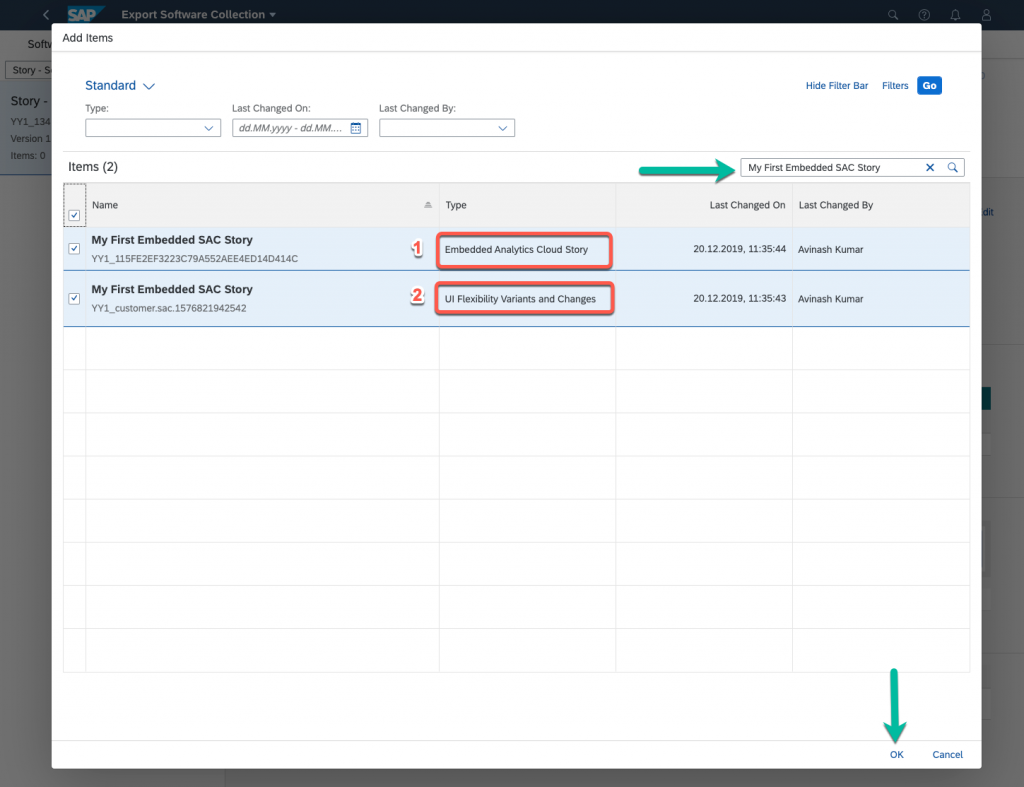The width and height of the screenshot is (1024, 787).
Task: Confirm with the OK button
Action: click(x=897, y=754)
